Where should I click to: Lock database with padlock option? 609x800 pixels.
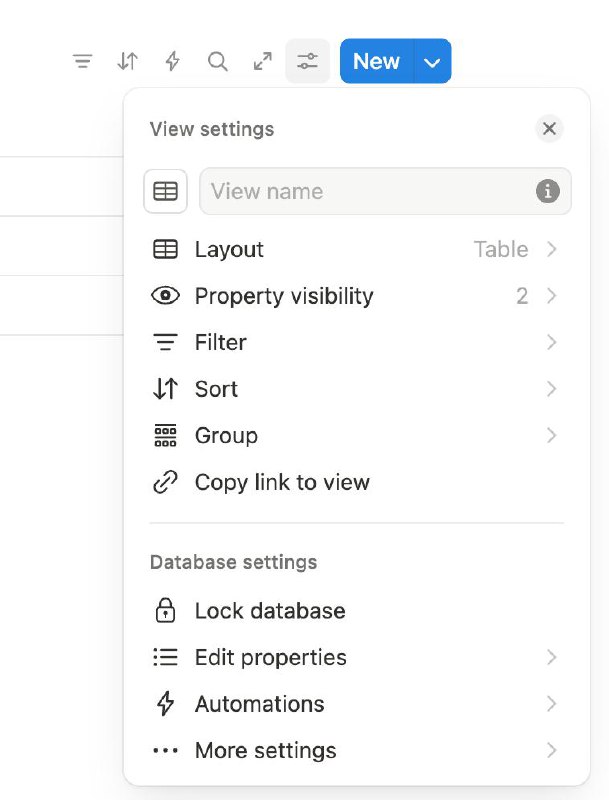pyautogui.click(x=356, y=611)
